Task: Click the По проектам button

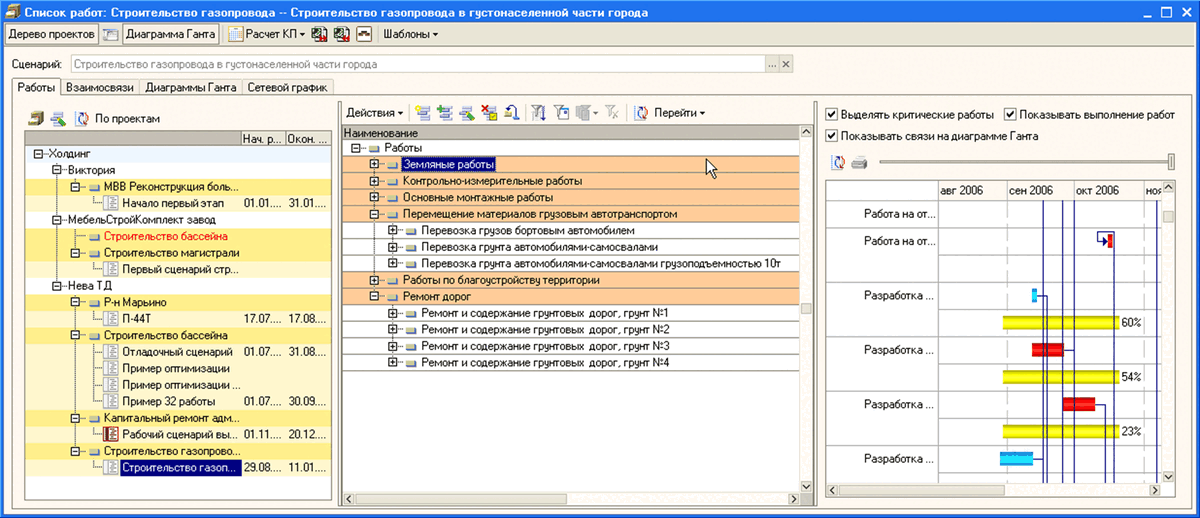Action: coord(127,119)
